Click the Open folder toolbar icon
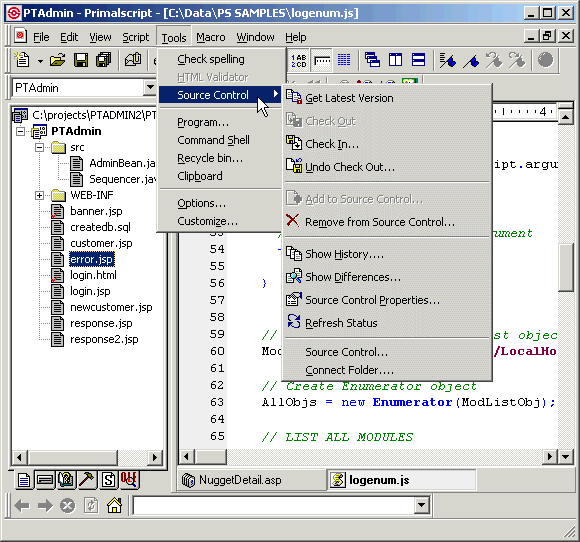This screenshot has width=580, height=542. tap(57, 60)
